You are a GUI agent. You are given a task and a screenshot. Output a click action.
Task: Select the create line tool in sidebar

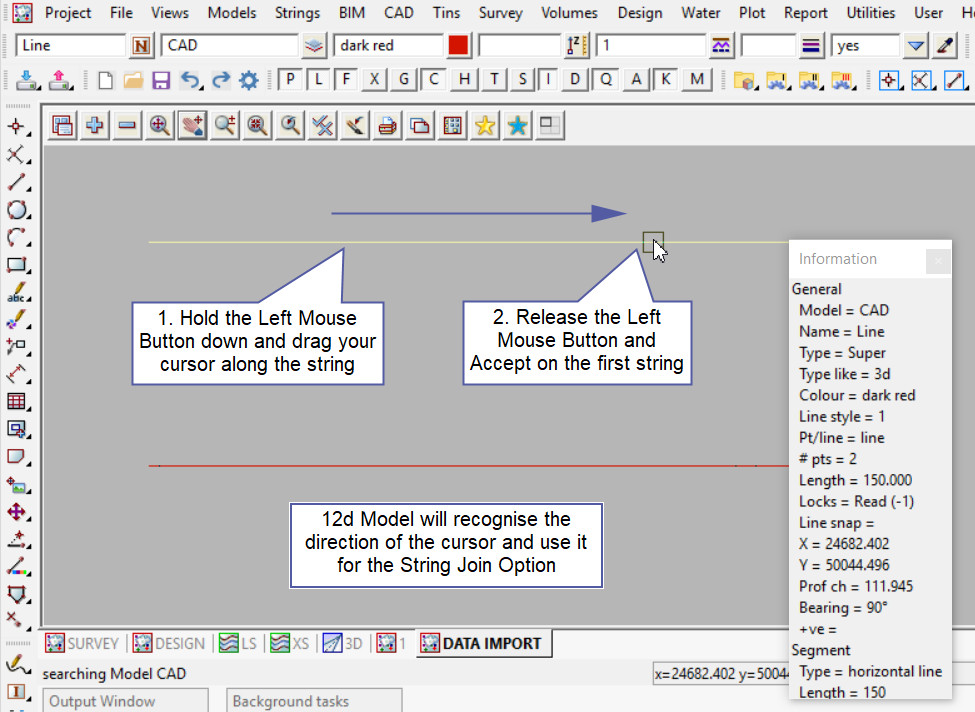click(x=16, y=183)
